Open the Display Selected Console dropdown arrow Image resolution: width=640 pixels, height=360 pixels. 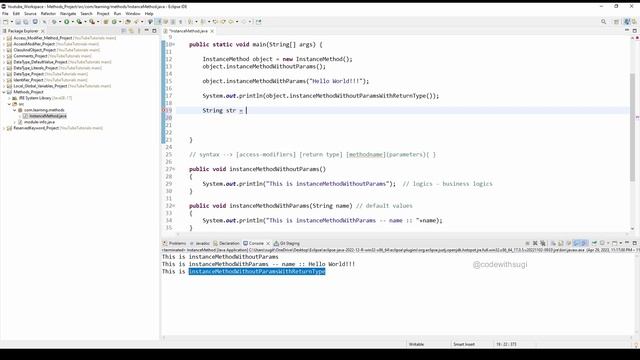(608, 243)
